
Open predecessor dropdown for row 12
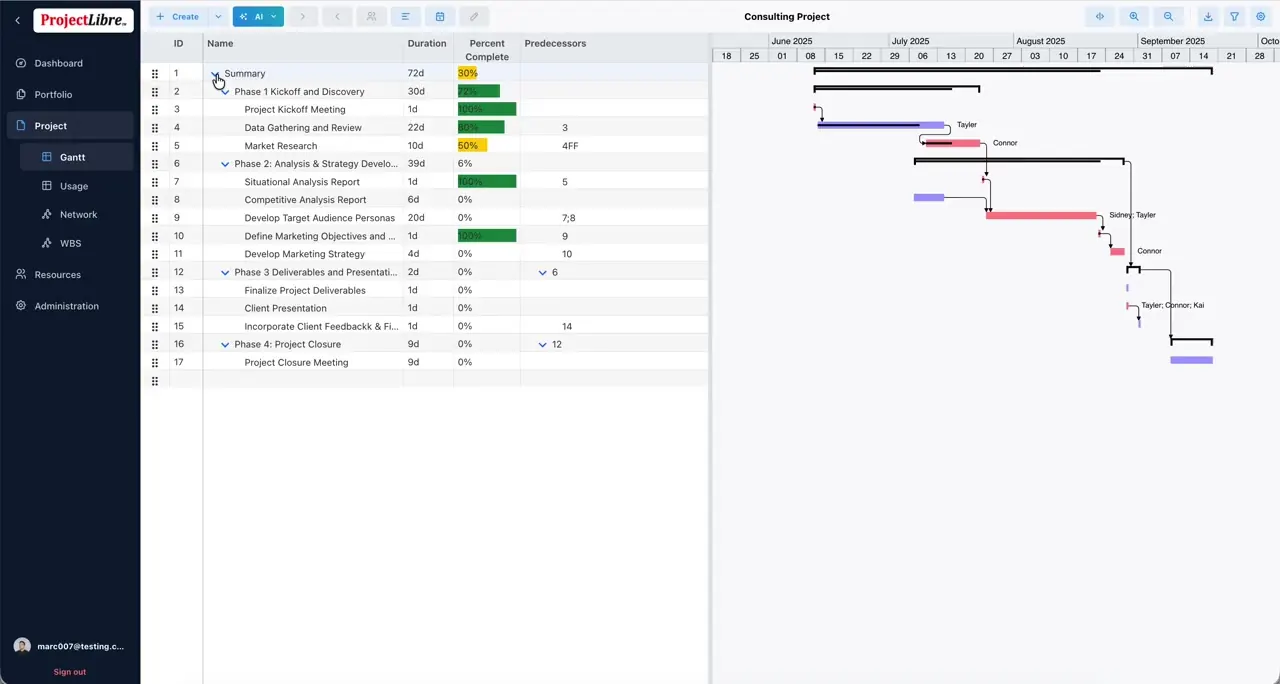(543, 272)
